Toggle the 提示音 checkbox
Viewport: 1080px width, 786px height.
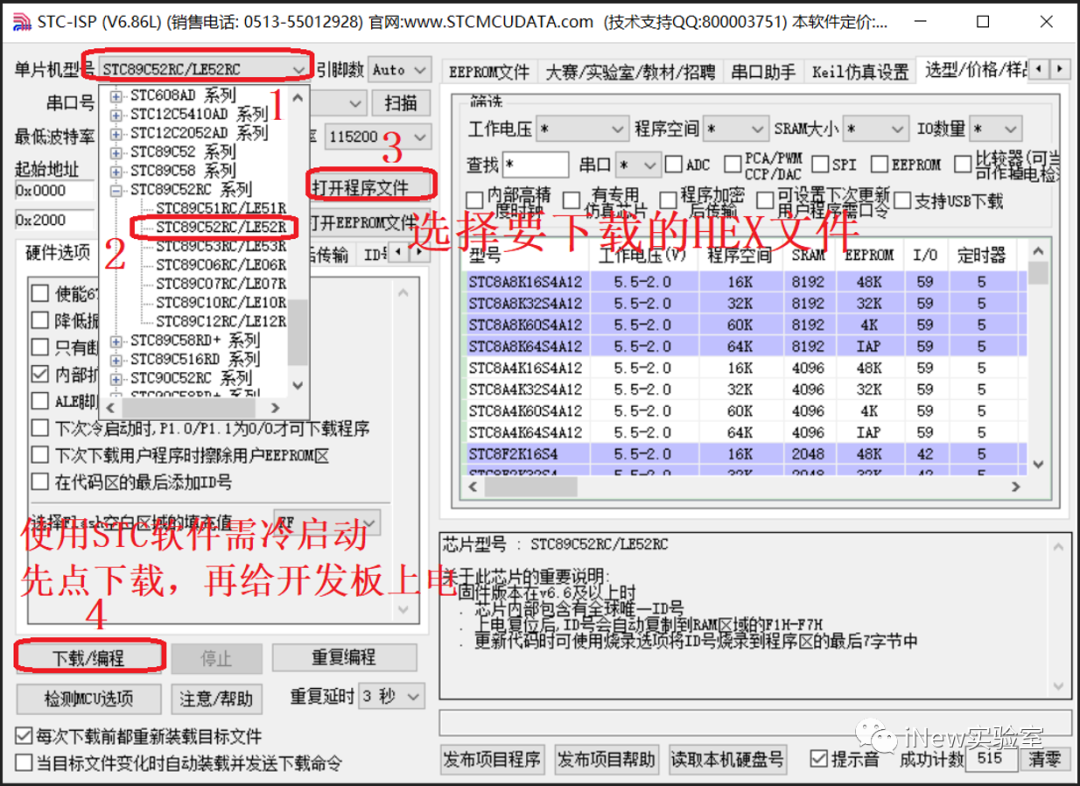tap(819, 759)
